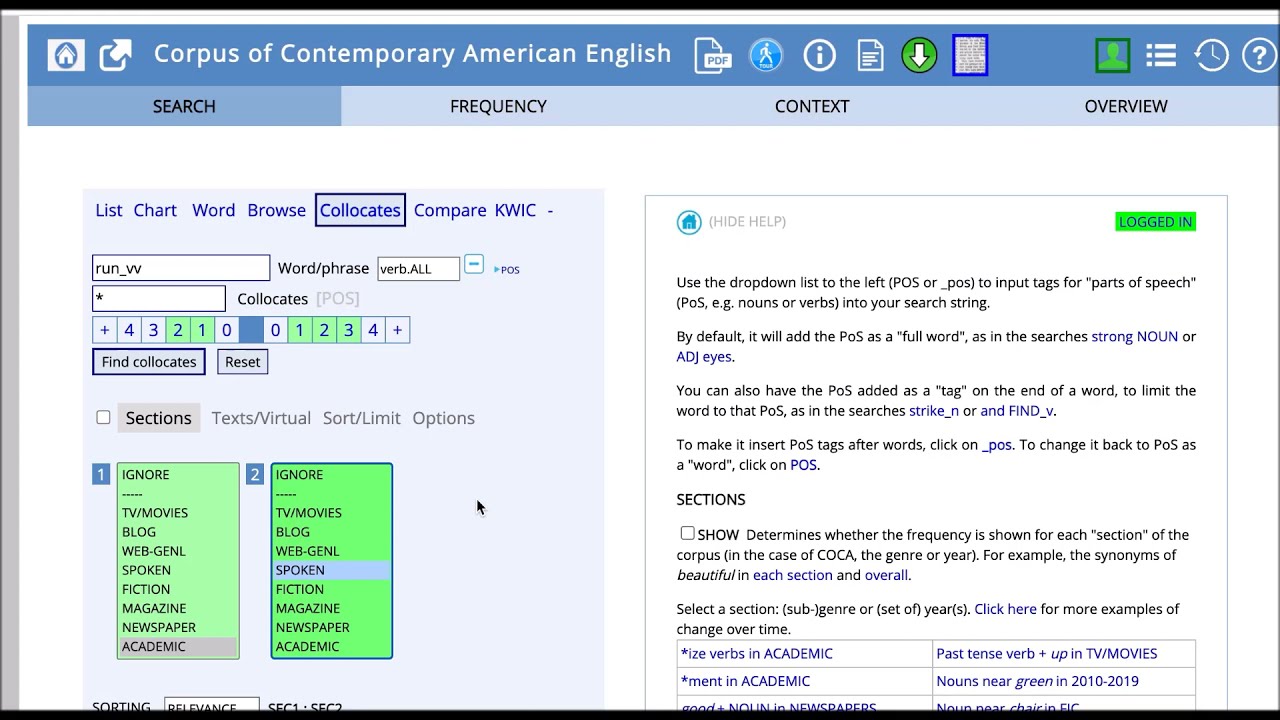Open the strike_n example link

[x=934, y=411]
